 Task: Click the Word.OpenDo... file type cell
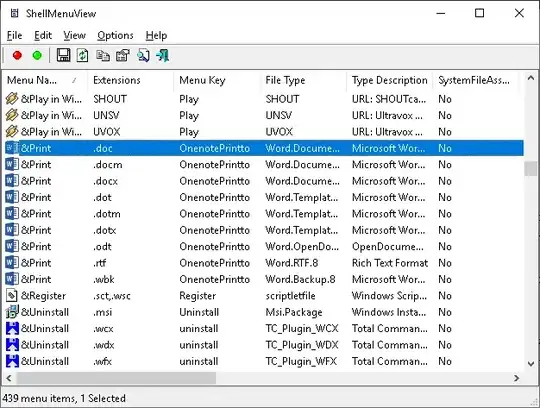(302, 246)
